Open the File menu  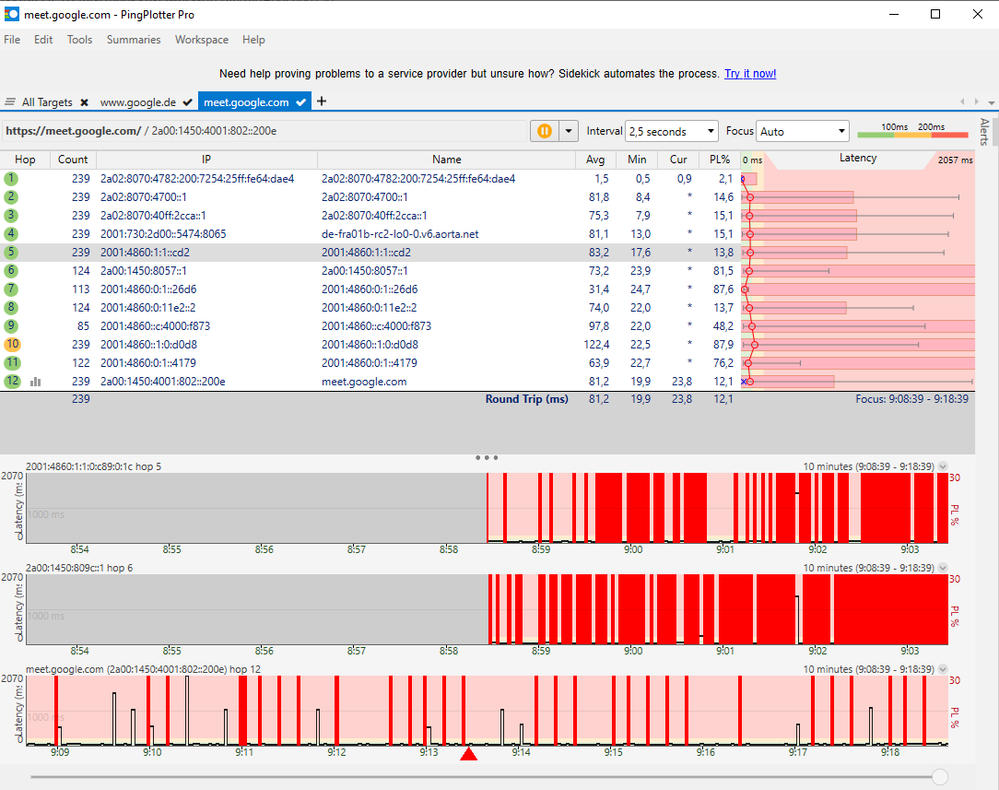point(11,40)
